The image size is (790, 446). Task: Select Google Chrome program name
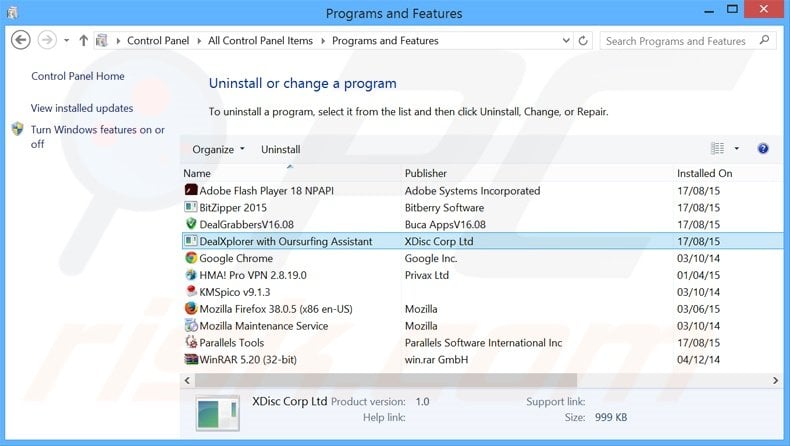coord(236,258)
